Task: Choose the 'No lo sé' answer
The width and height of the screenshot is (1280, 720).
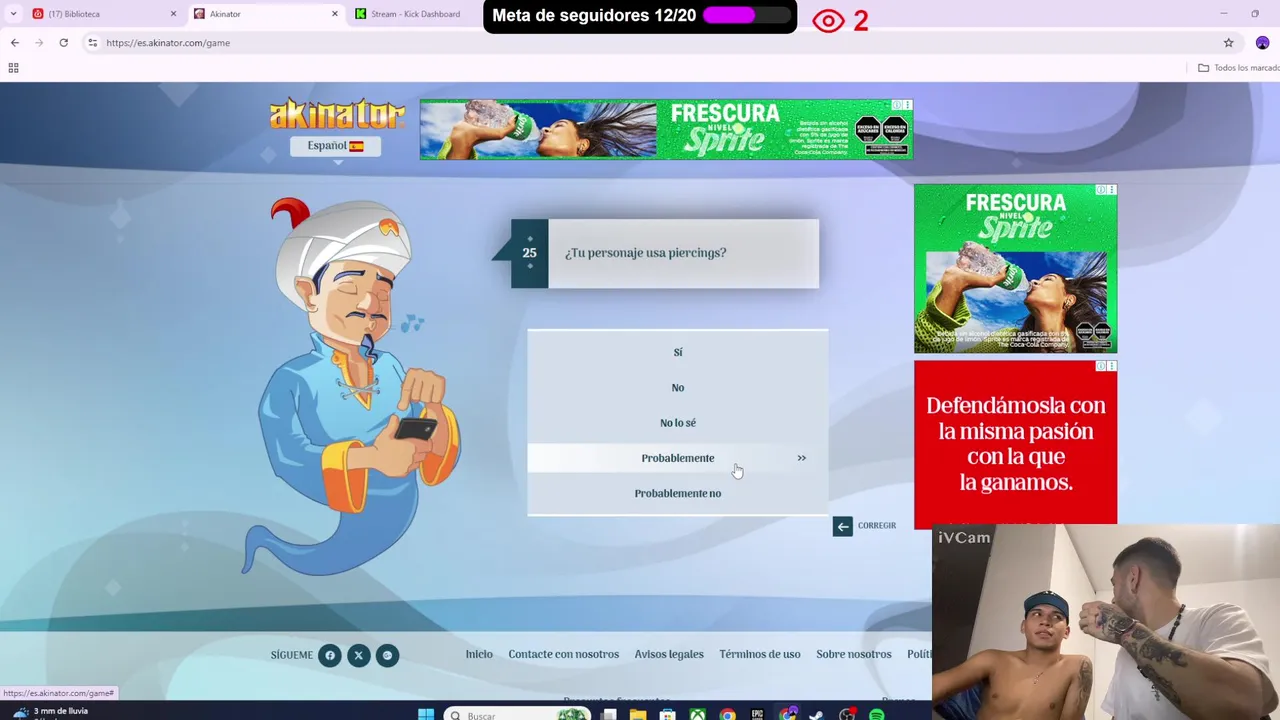Action: pos(678,422)
